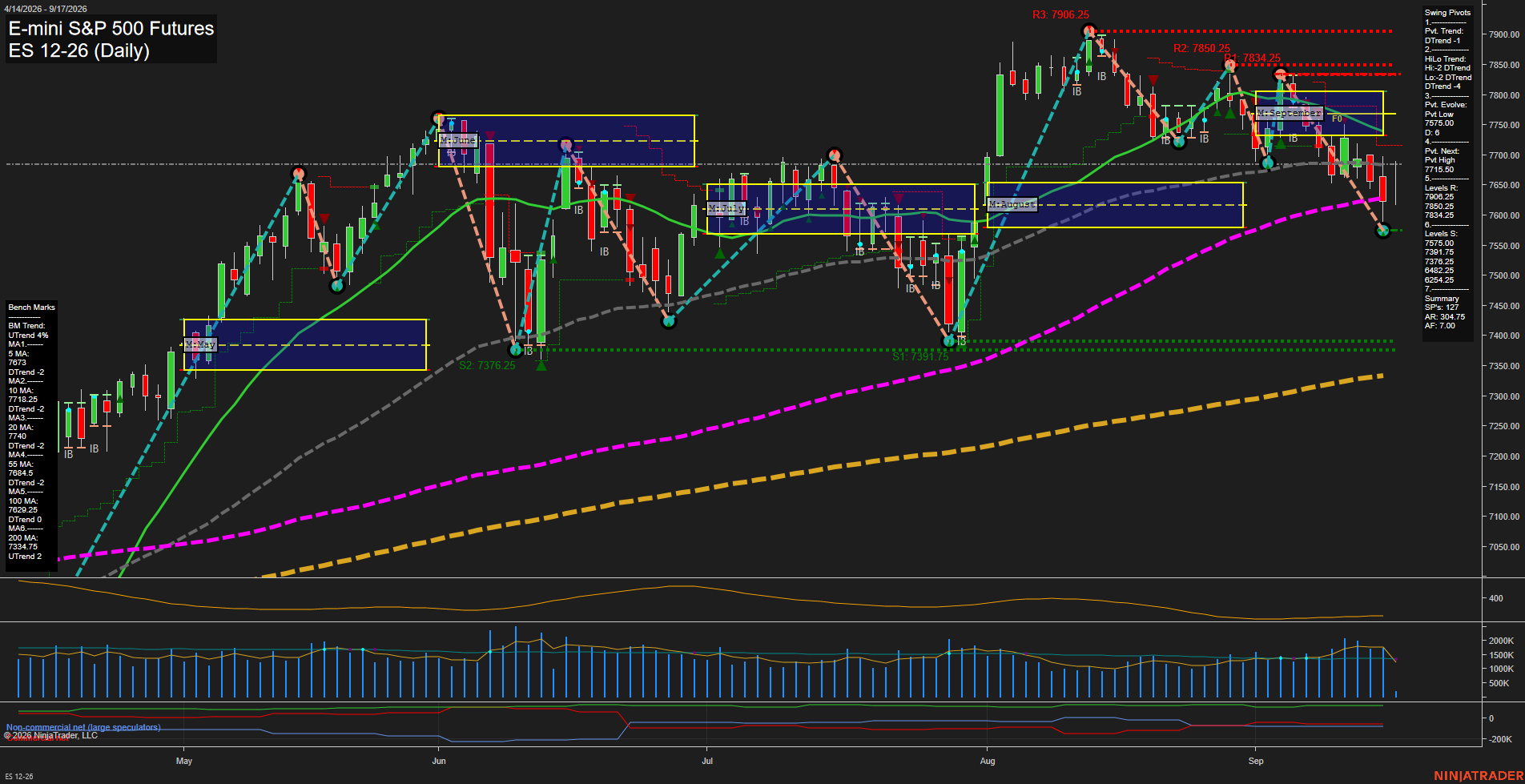
Task: Select the R2: 7850.25 resistance label
Action: [x=1201, y=48]
